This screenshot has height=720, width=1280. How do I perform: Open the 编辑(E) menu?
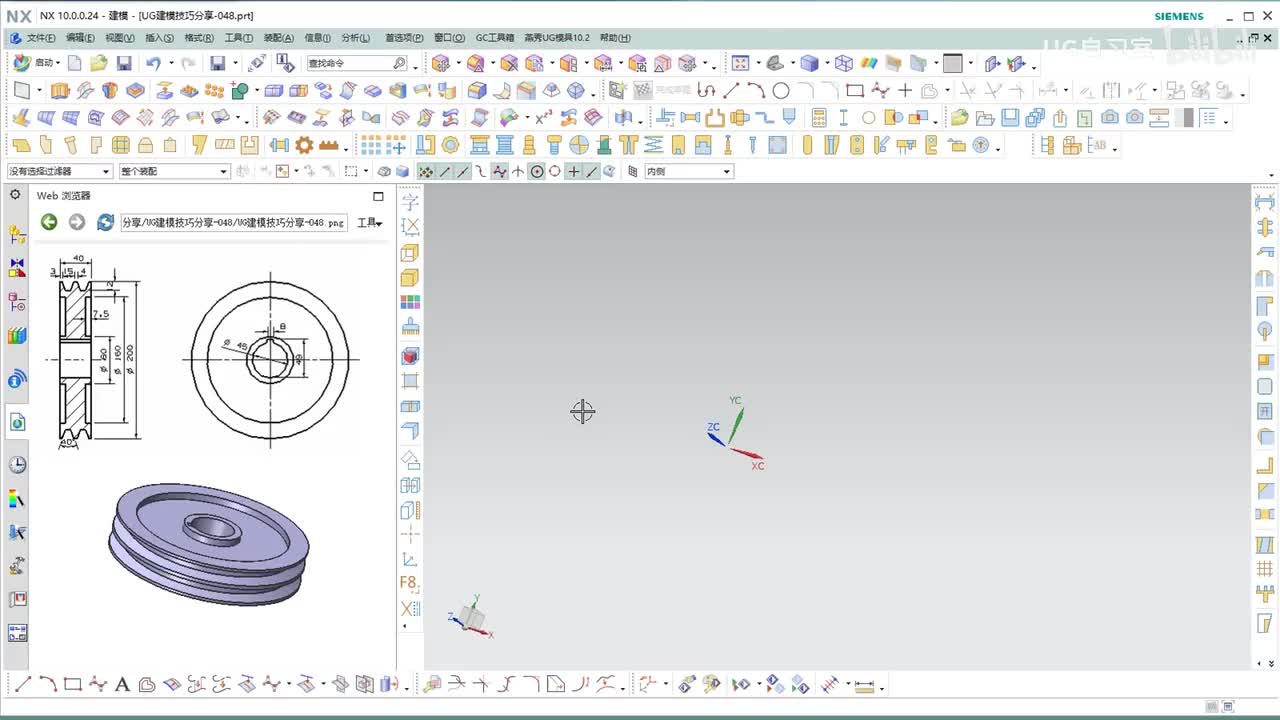(x=80, y=38)
